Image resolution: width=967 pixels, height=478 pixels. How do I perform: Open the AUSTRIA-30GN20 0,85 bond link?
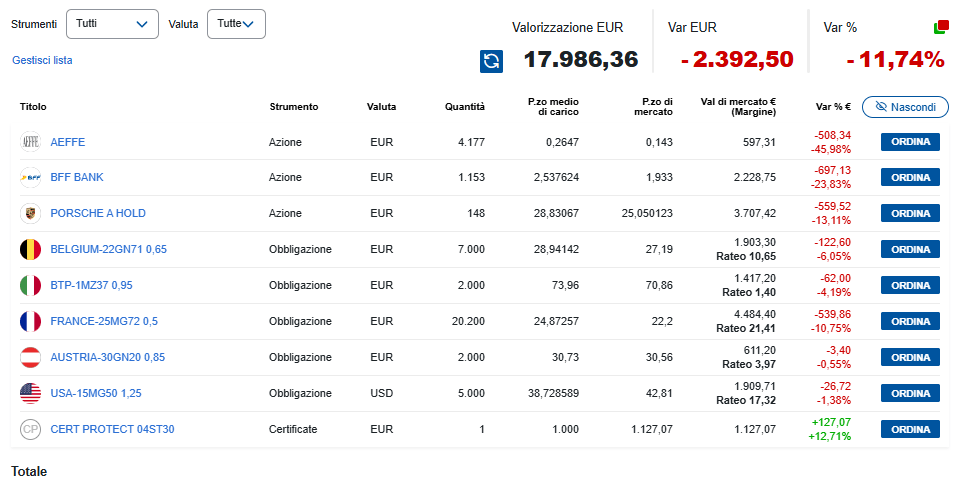click(108, 357)
